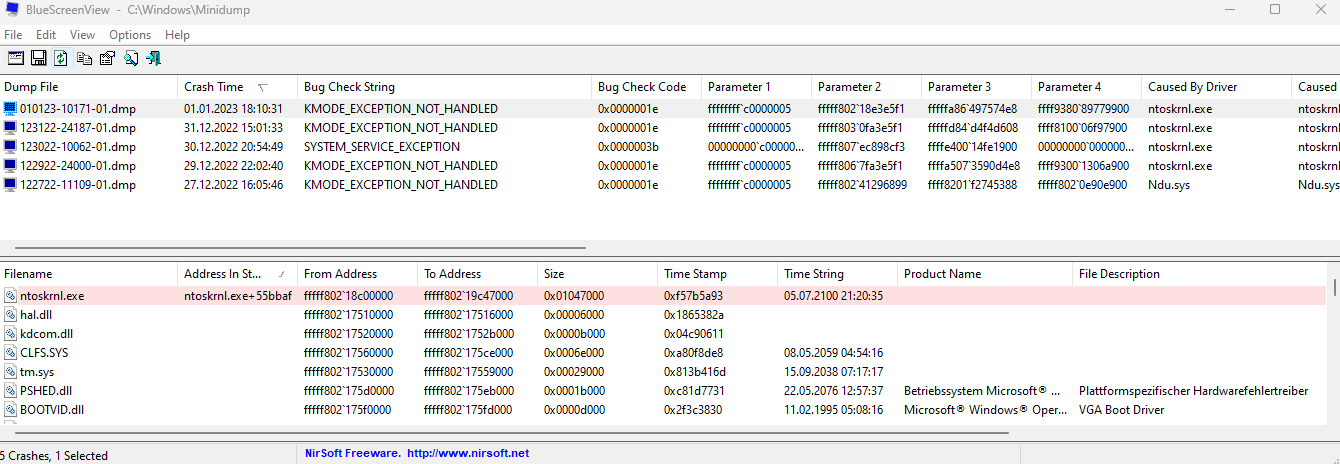The image size is (1340, 464).
Task: Open the Help menu
Action: pos(177,35)
